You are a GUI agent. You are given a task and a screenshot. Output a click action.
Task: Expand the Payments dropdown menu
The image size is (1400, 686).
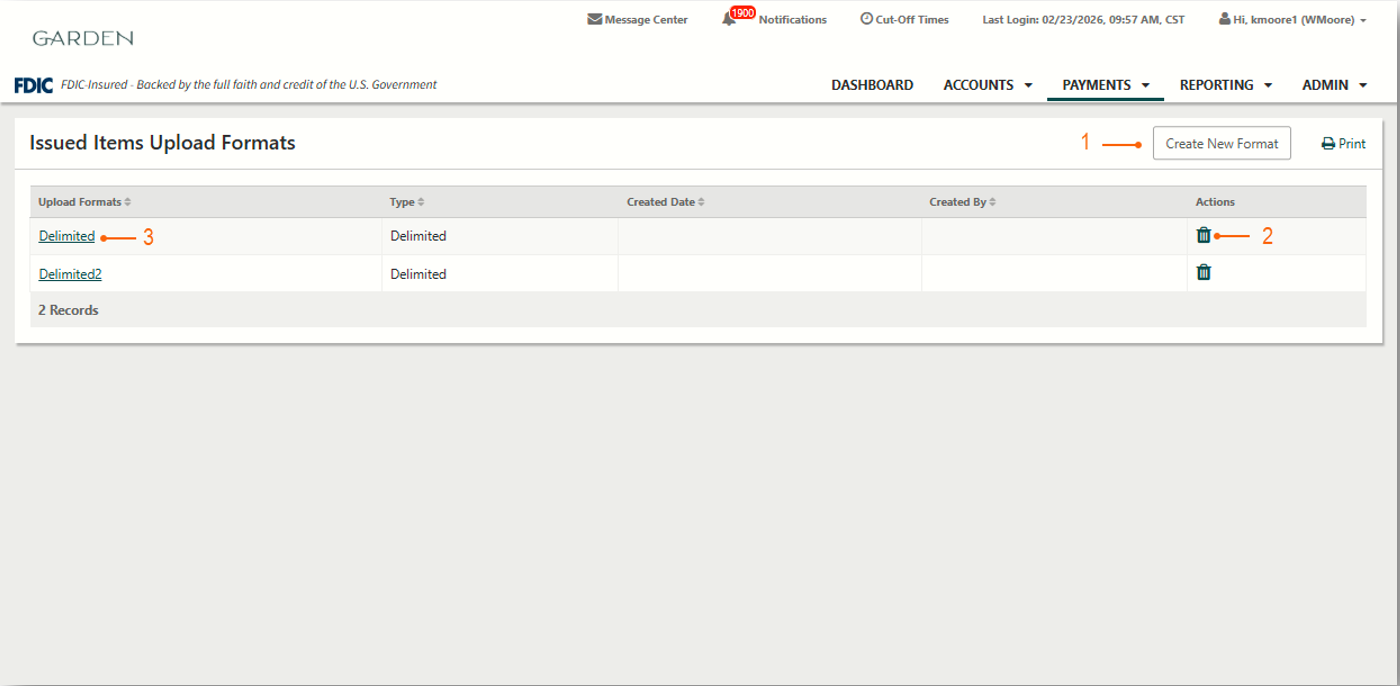coord(1105,85)
